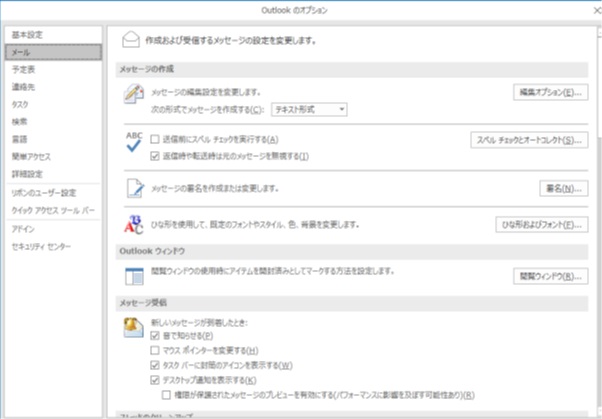Click the signature document icon
This screenshot has height=419, width=602.
[x=133, y=187]
